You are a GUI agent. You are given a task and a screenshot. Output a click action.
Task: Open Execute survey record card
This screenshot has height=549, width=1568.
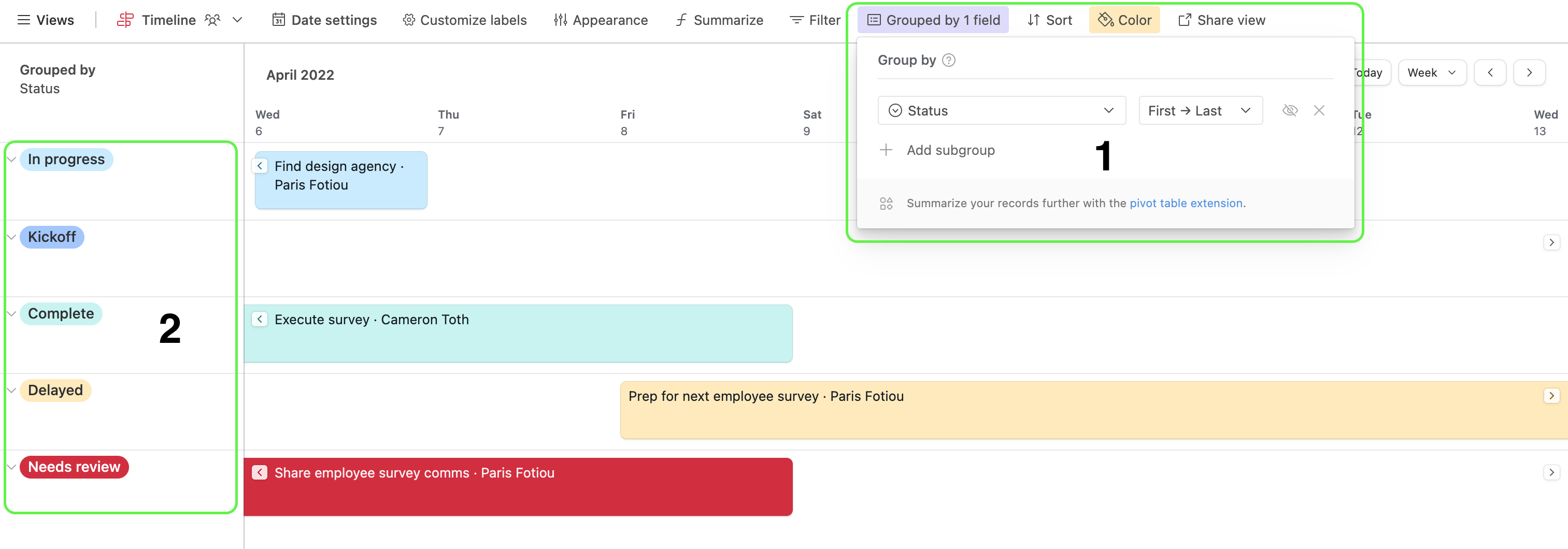(518, 334)
